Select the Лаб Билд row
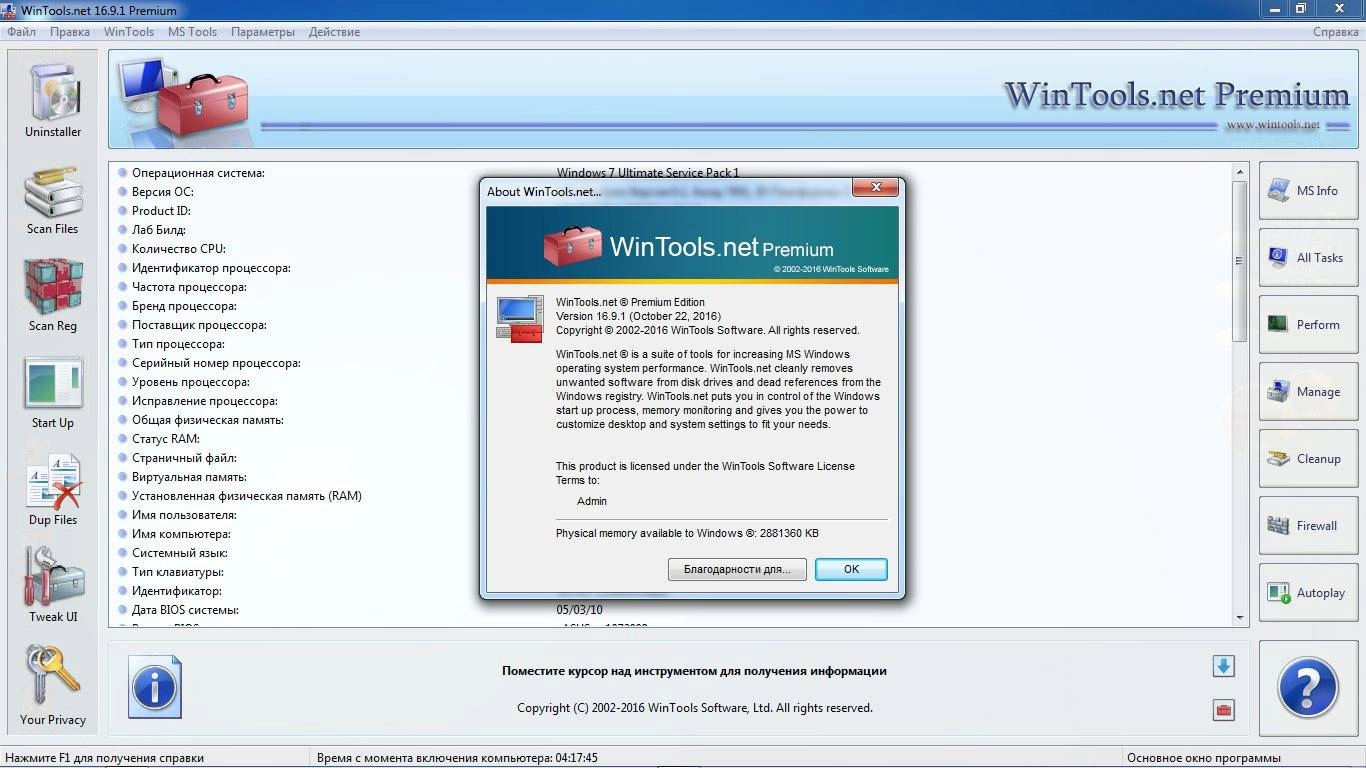The height and width of the screenshot is (768, 1366). pyautogui.click(x=672, y=230)
